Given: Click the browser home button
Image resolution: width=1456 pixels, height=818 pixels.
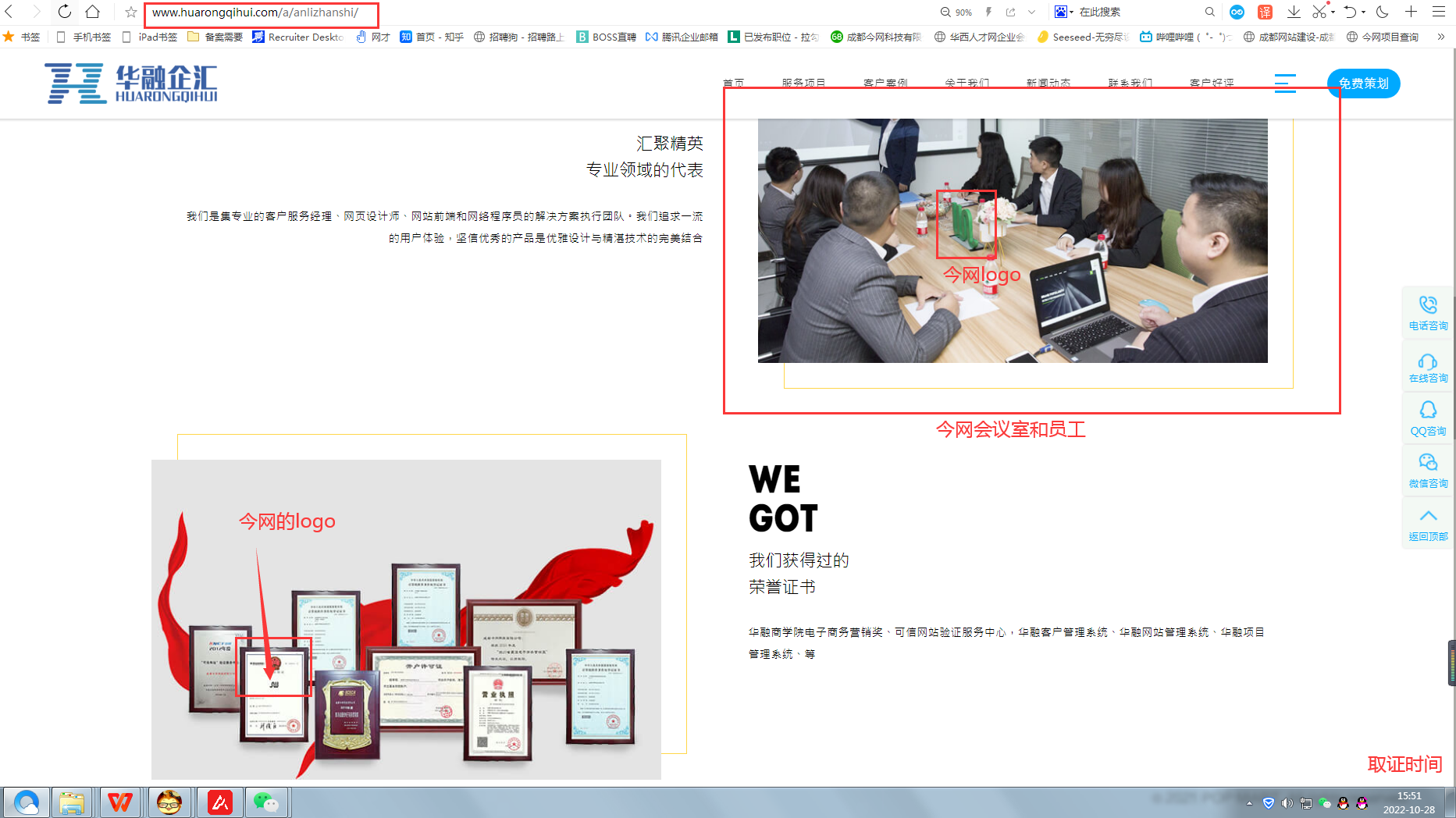Looking at the screenshot, I should pyautogui.click(x=93, y=12).
